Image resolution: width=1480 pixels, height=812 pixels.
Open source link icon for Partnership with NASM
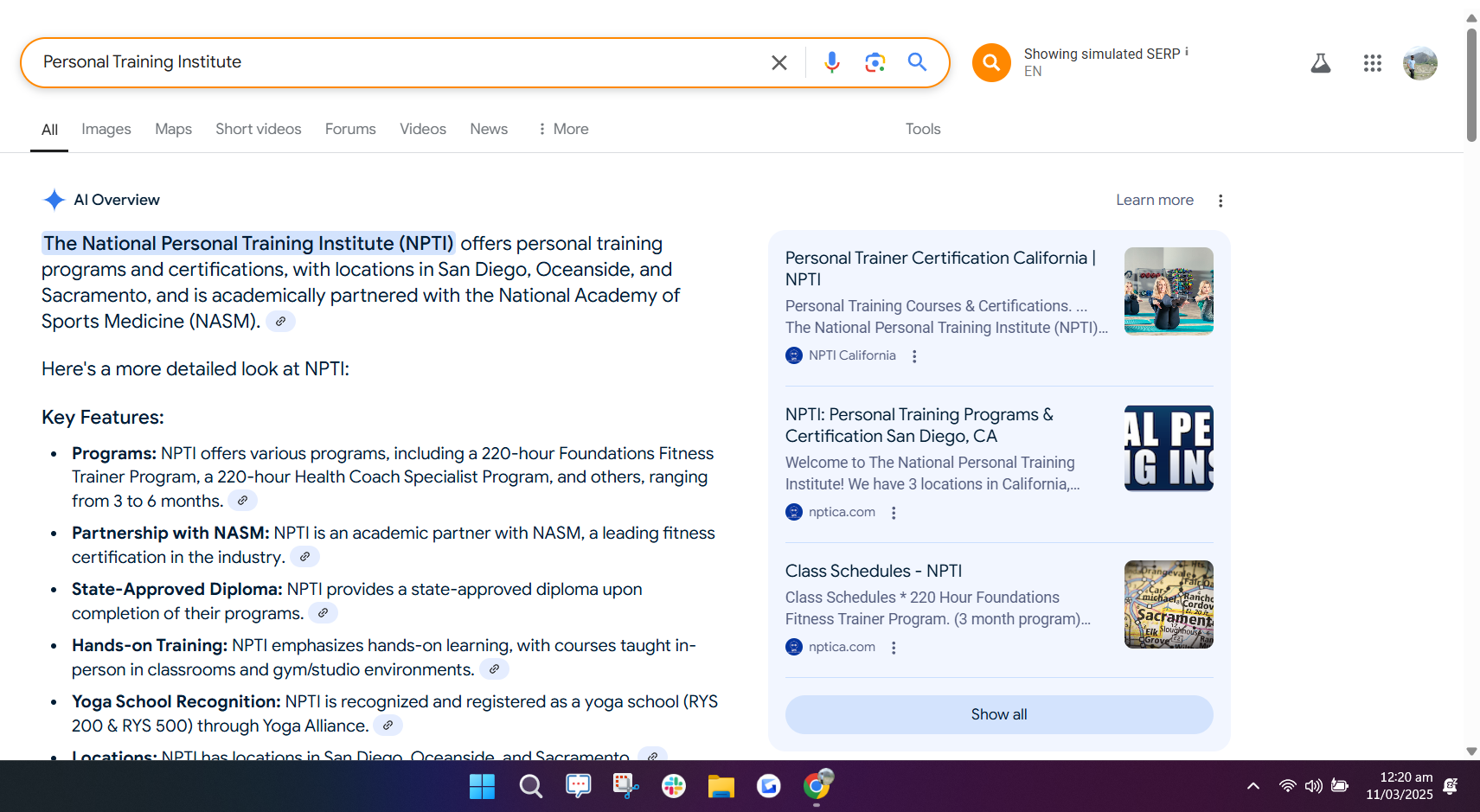pos(304,557)
